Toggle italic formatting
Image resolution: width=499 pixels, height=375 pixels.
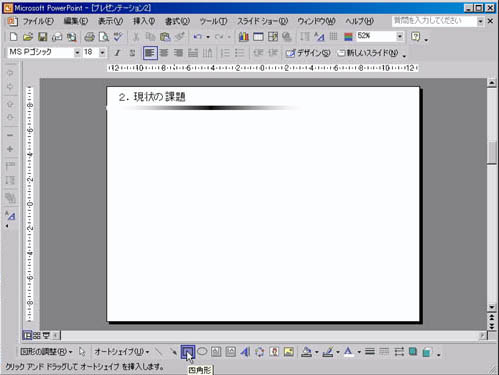coord(117,53)
